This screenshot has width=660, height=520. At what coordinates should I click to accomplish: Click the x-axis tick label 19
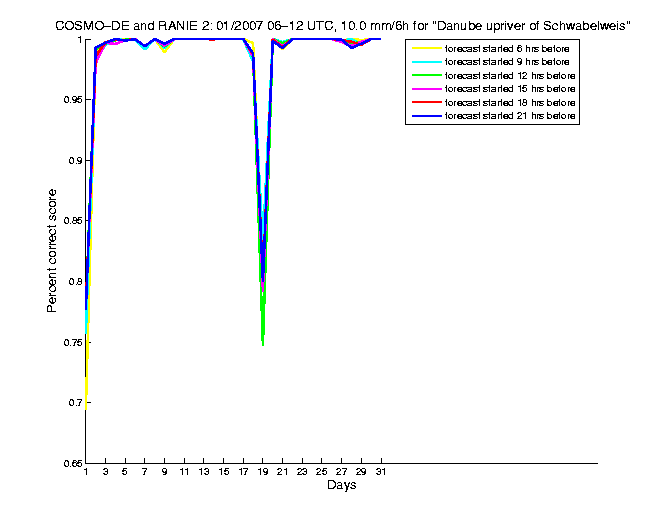[263, 472]
